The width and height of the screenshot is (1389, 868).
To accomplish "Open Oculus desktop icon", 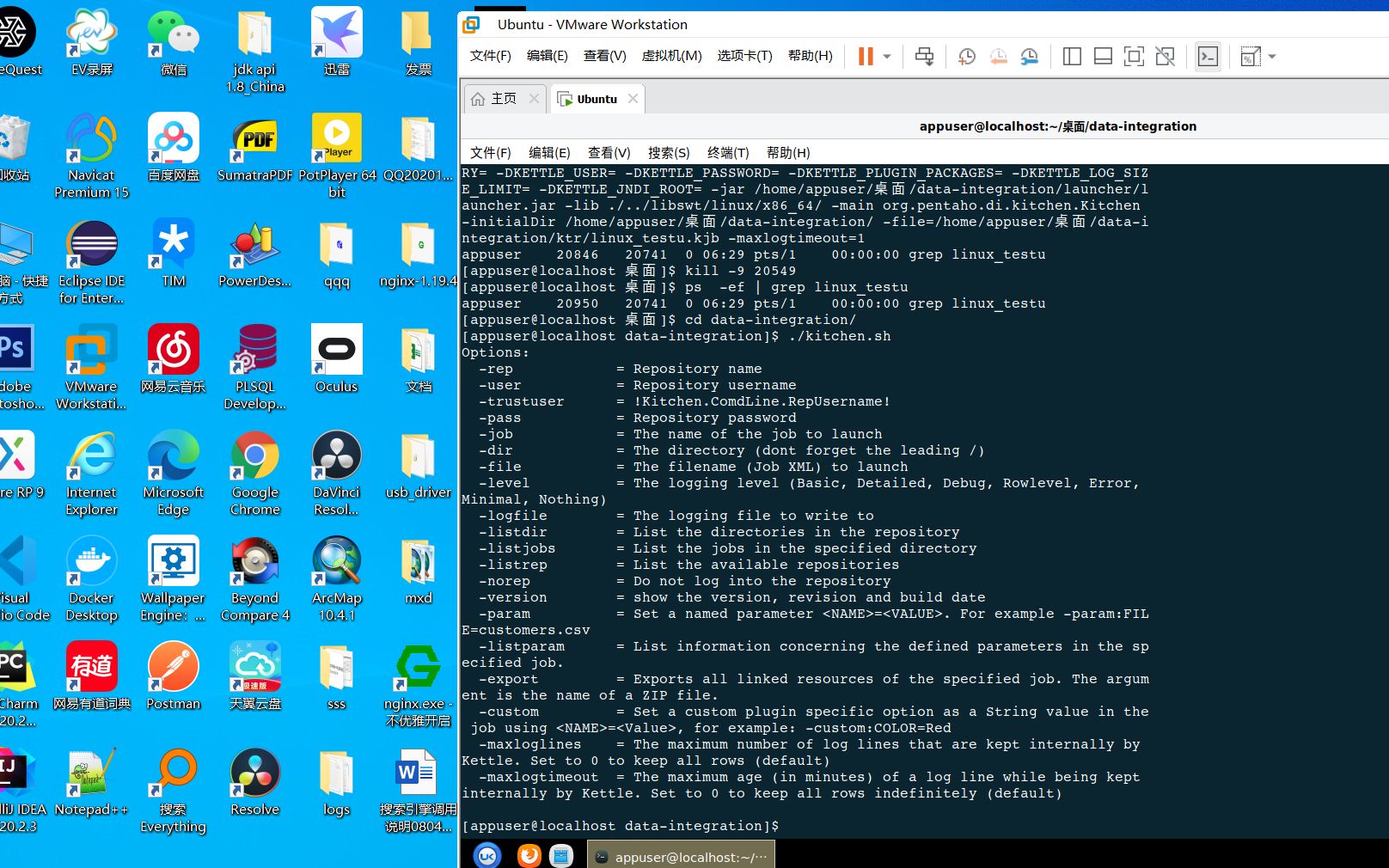I will [337, 359].
